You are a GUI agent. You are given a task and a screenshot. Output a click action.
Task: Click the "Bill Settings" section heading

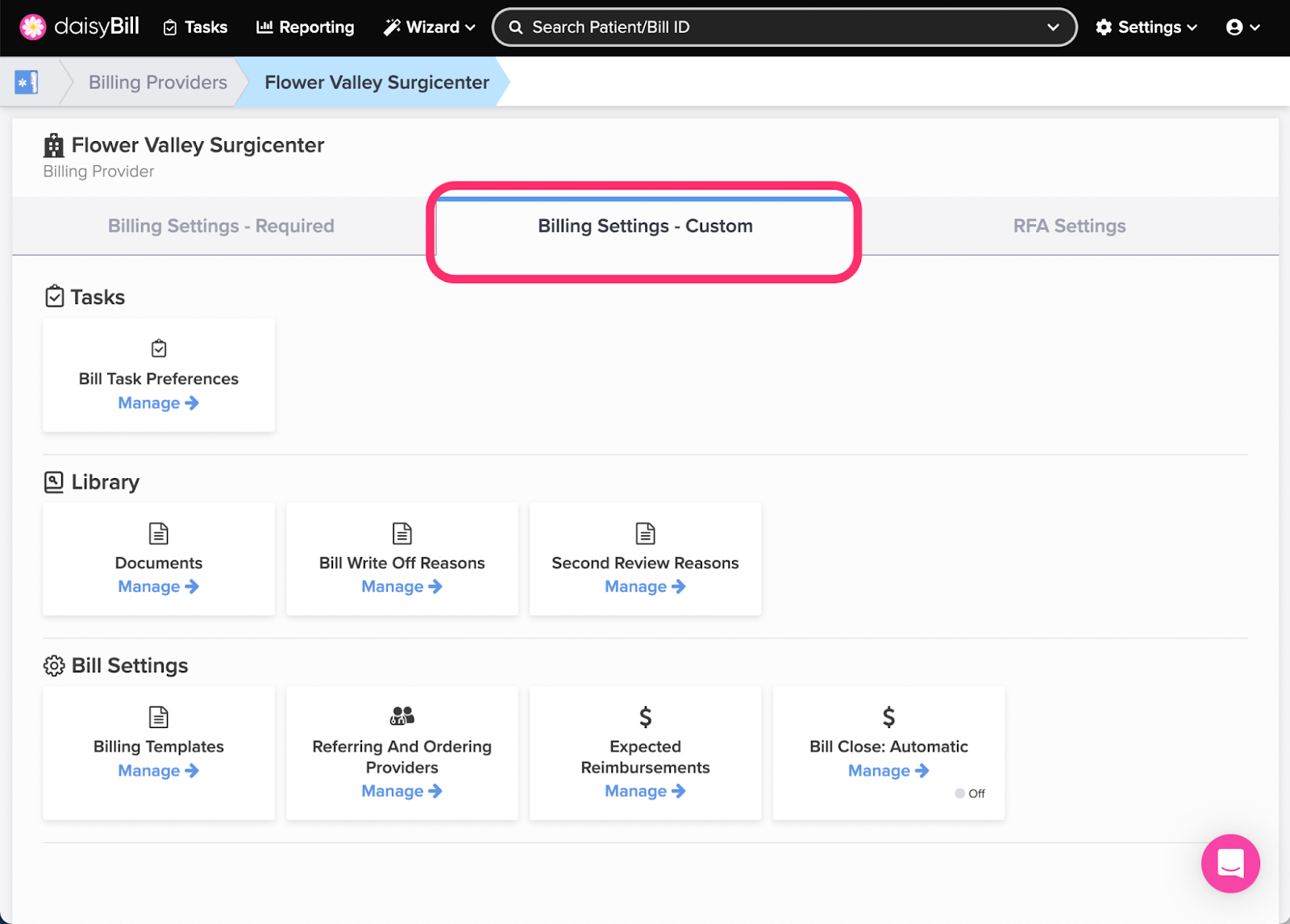click(130, 666)
